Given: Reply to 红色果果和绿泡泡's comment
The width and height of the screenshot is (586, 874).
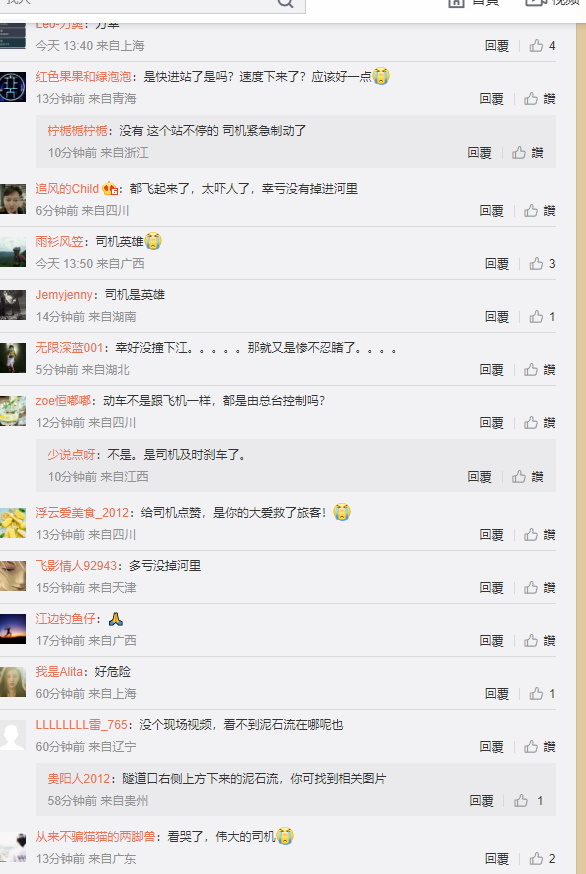Looking at the screenshot, I should point(491,99).
